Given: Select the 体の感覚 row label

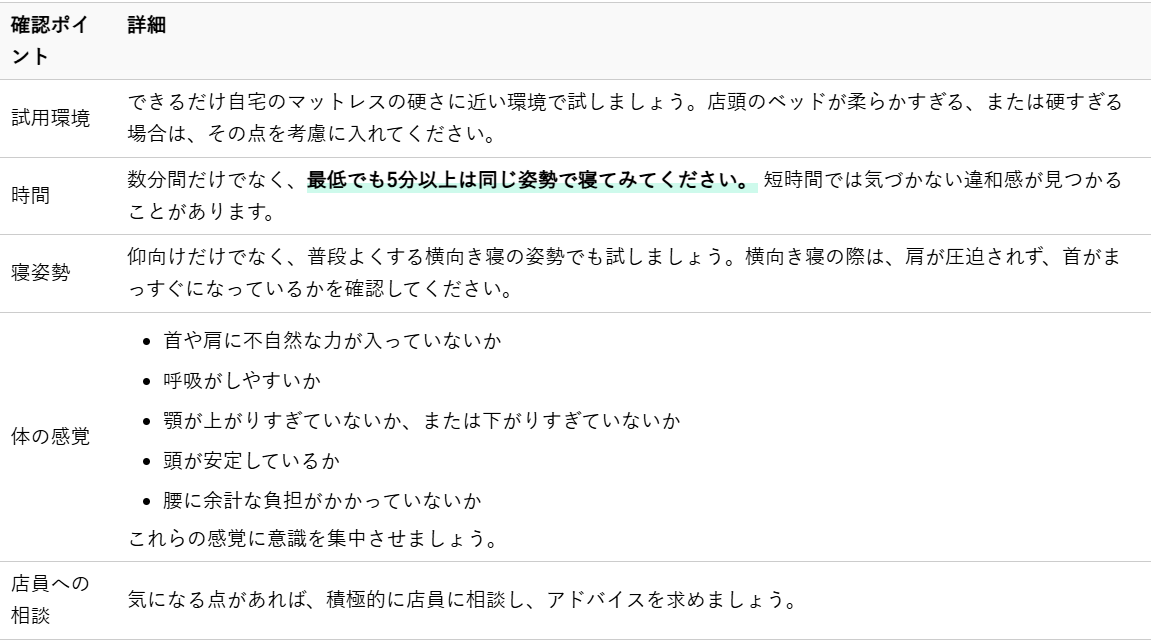Looking at the screenshot, I should pos(50,438).
